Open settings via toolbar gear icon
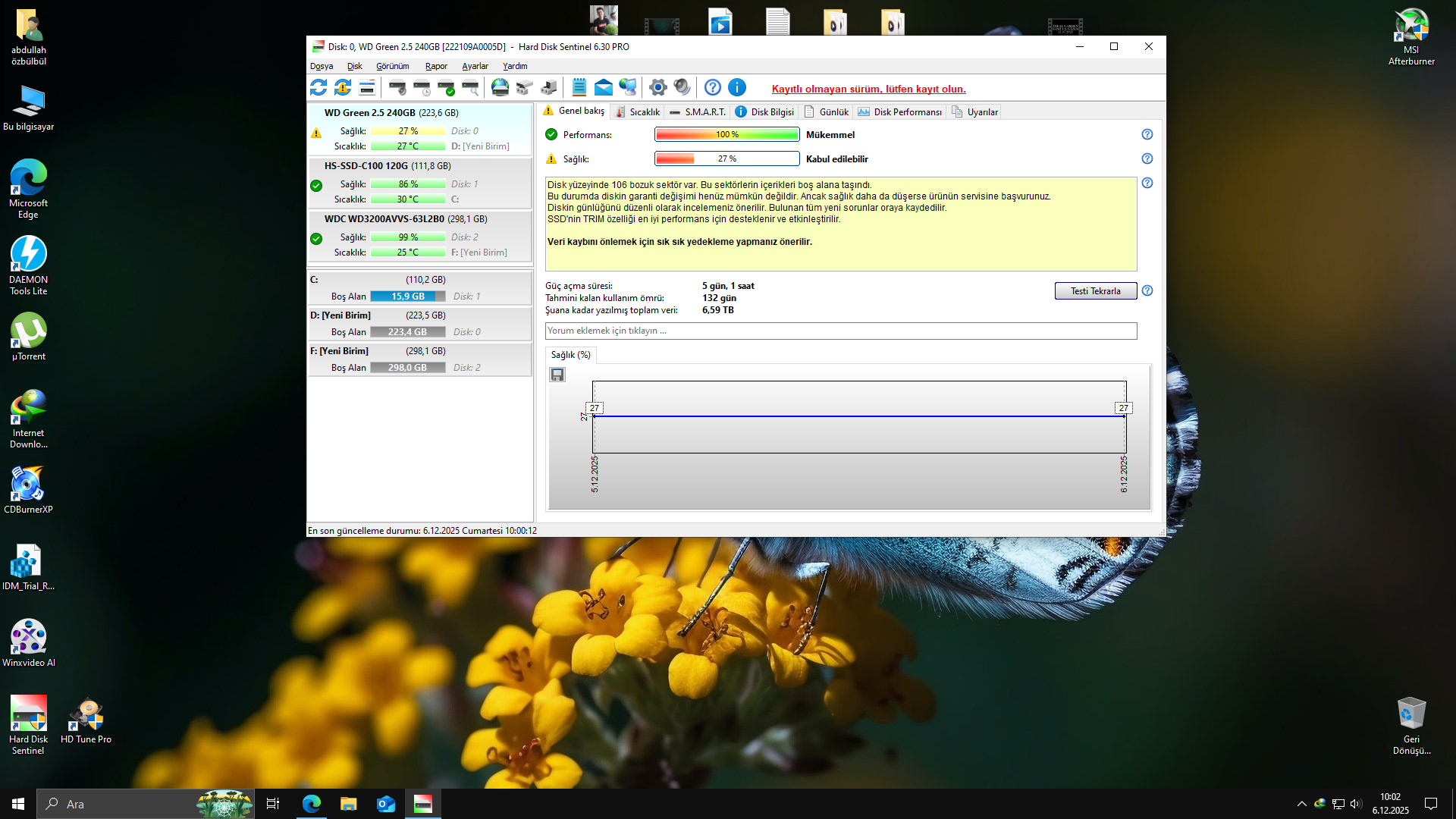 pyautogui.click(x=658, y=87)
